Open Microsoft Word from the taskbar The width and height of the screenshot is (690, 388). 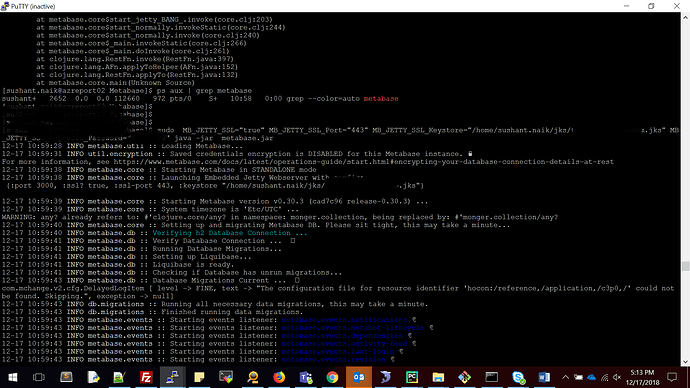click(544, 377)
